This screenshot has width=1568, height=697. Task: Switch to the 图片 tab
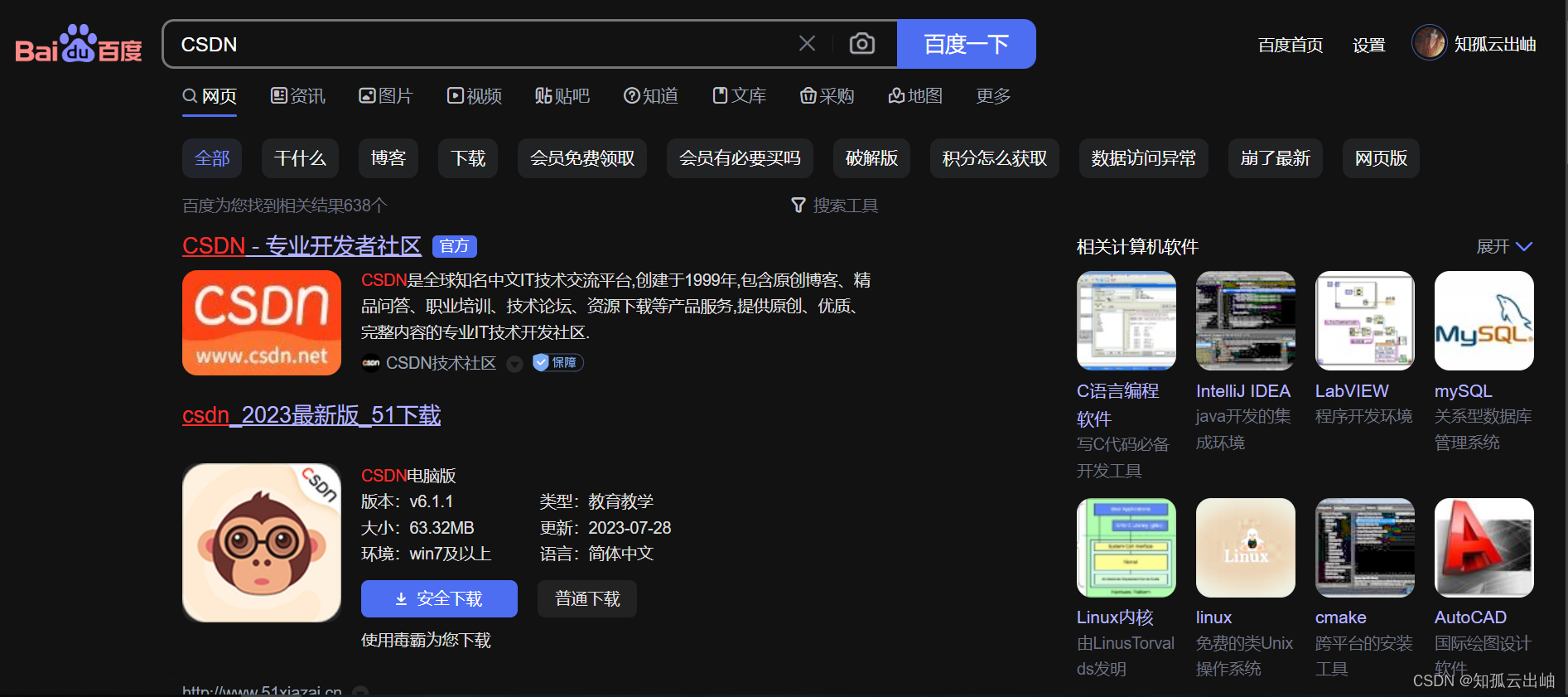coord(385,96)
